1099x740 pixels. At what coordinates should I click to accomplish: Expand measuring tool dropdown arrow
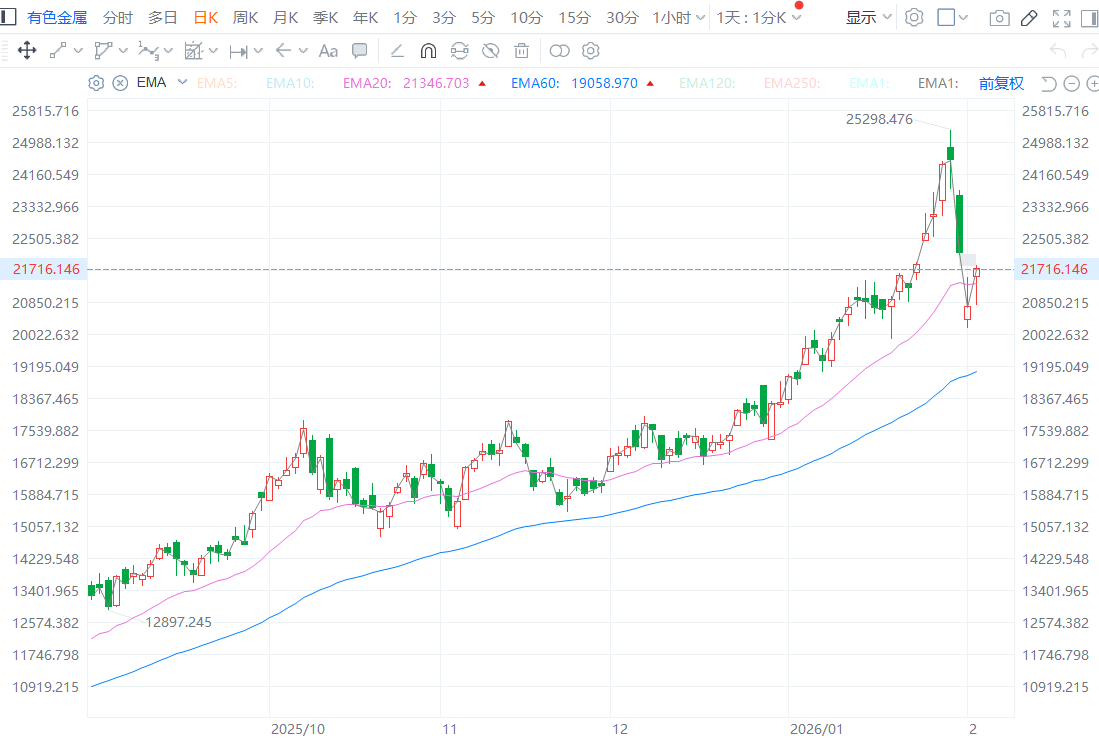[213, 50]
